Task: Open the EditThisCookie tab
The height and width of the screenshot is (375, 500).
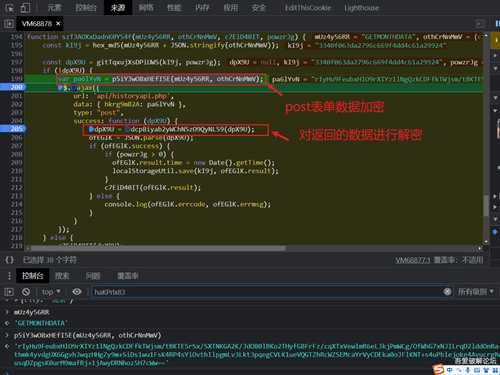Action: (x=308, y=8)
